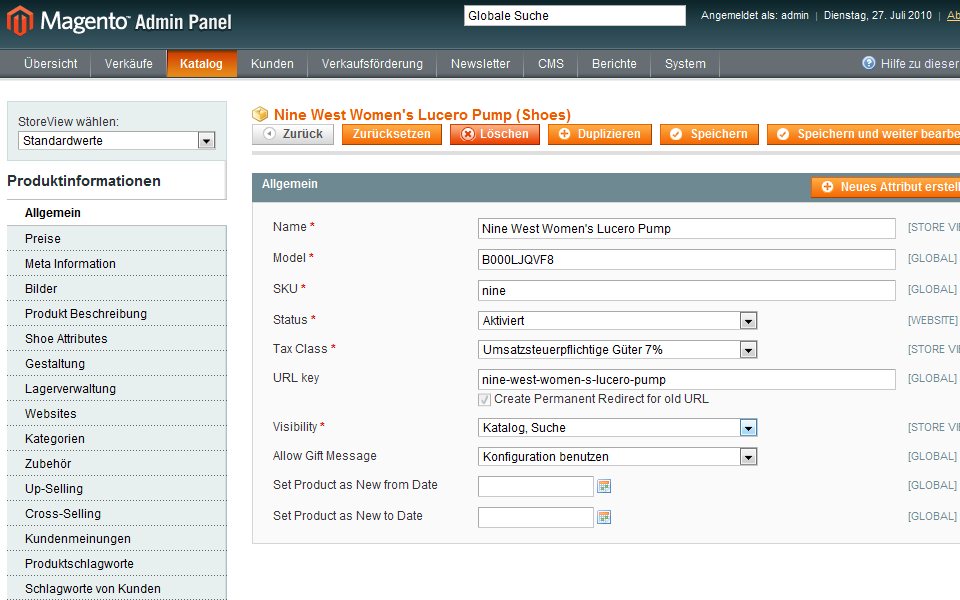The width and height of the screenshot is (960, 600).
Task: Expand the Allow Gift Message dropdown
Action: 617,457
